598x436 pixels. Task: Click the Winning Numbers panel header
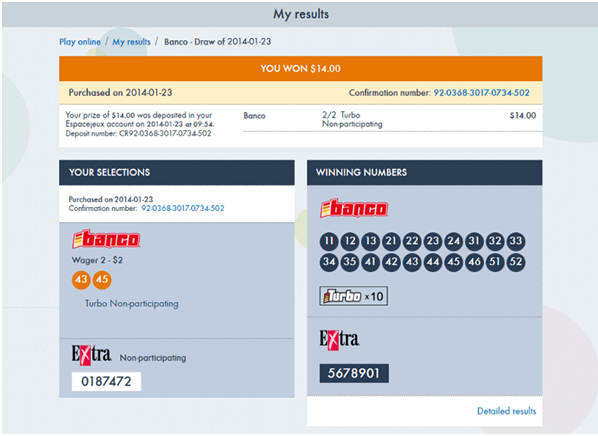[x=424, y=172]
